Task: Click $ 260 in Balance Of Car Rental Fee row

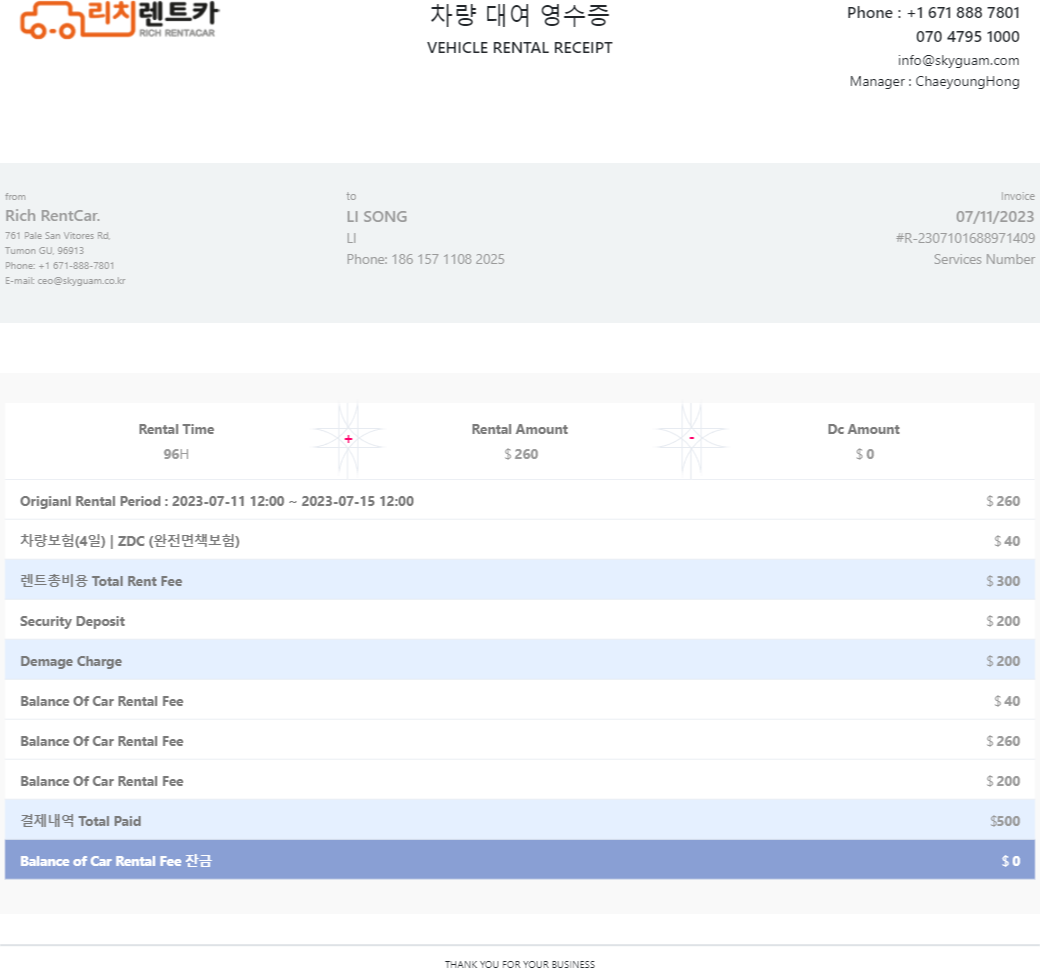Action: tap(1003, 741)
